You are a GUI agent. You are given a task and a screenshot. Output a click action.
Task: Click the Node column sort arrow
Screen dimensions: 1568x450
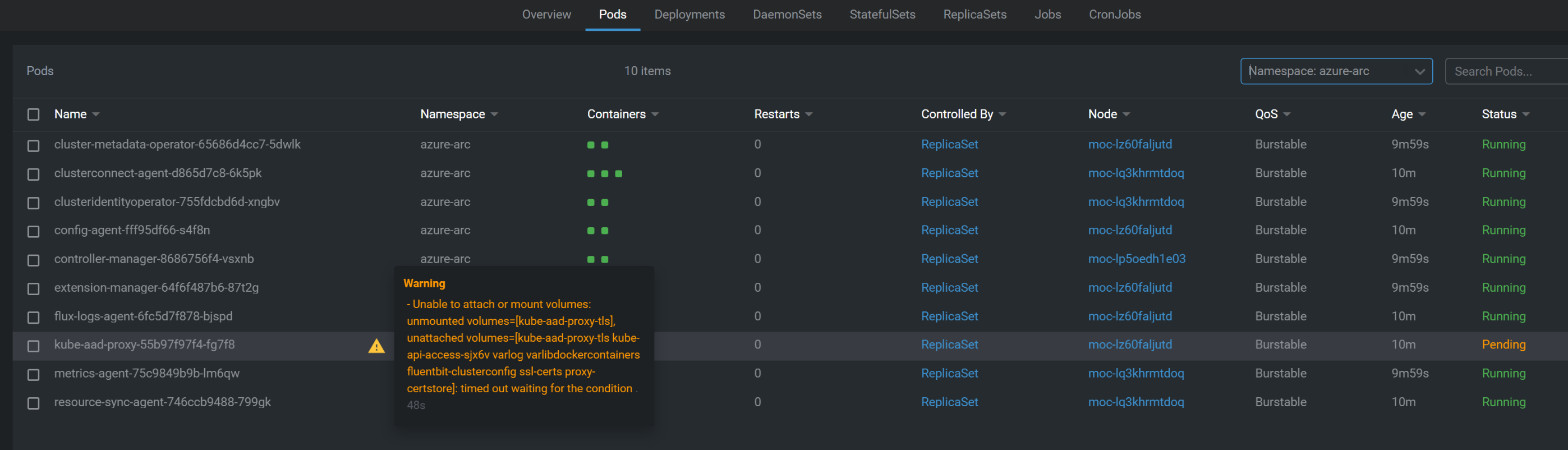(1126, 114)
